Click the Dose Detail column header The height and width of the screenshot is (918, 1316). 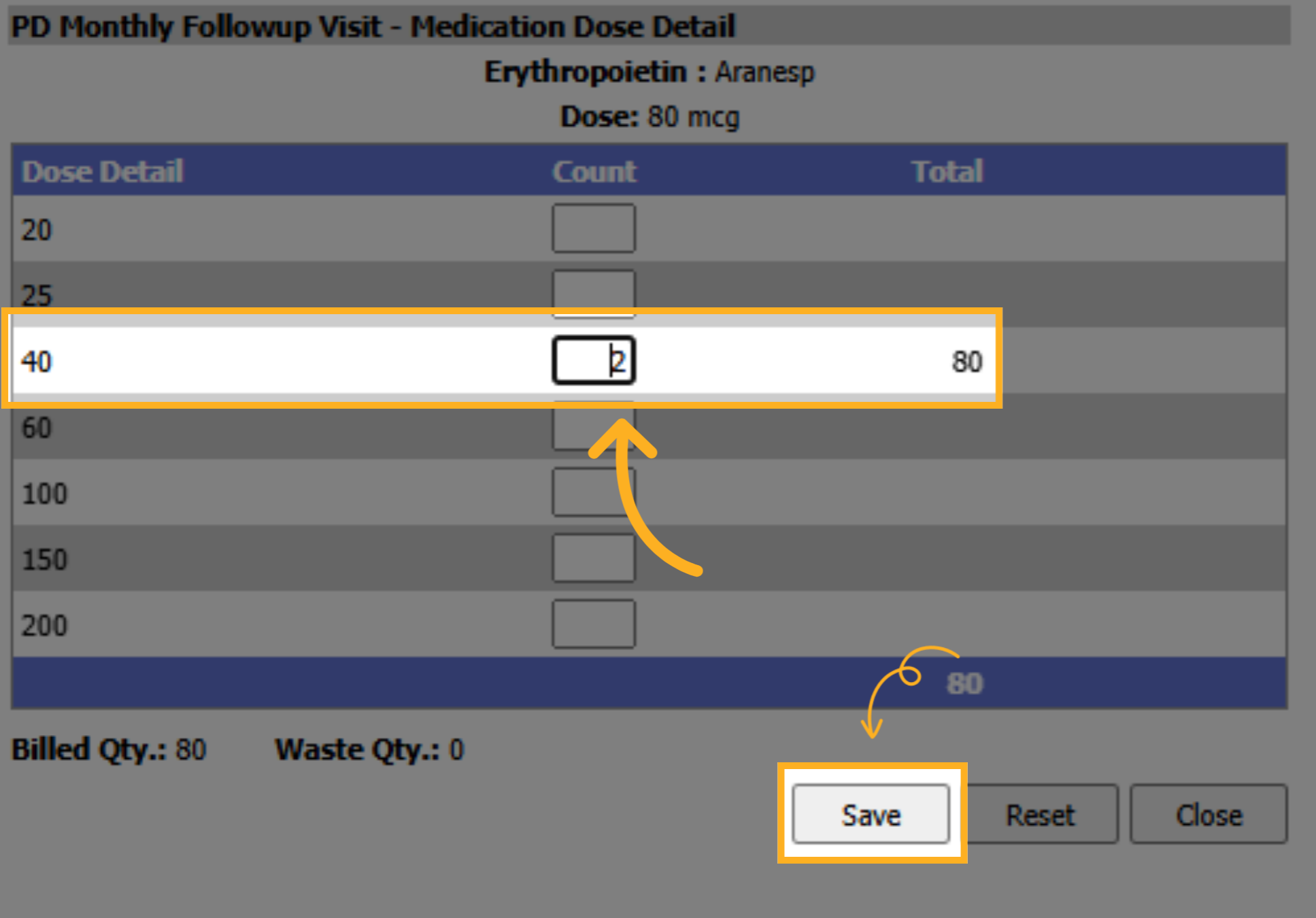(x=103, y=171)
